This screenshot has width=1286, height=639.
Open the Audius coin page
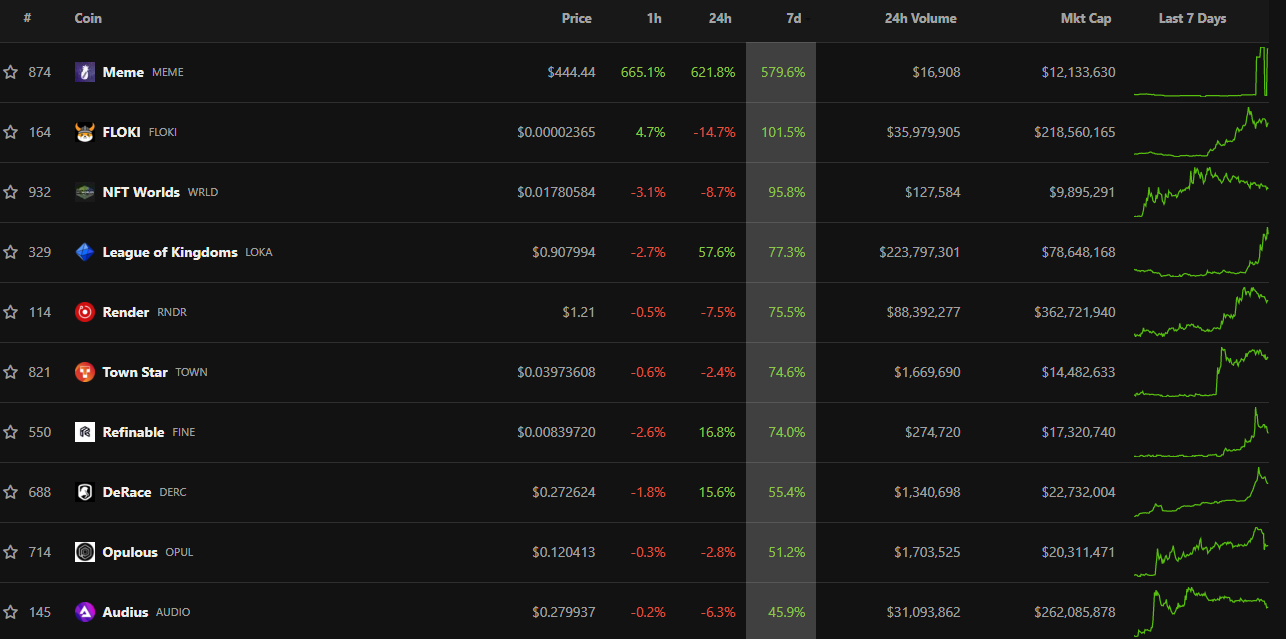(125, 612)
